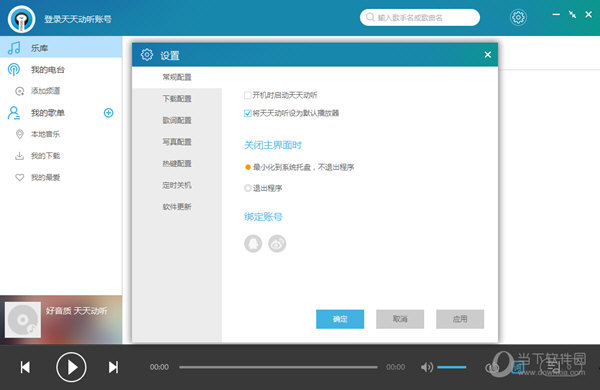The width and height of the screenshot is (600, 390).
Task: Uncheck 将天天动听设为默认播放器 checkbox
Action: click(x=248, y=113)
